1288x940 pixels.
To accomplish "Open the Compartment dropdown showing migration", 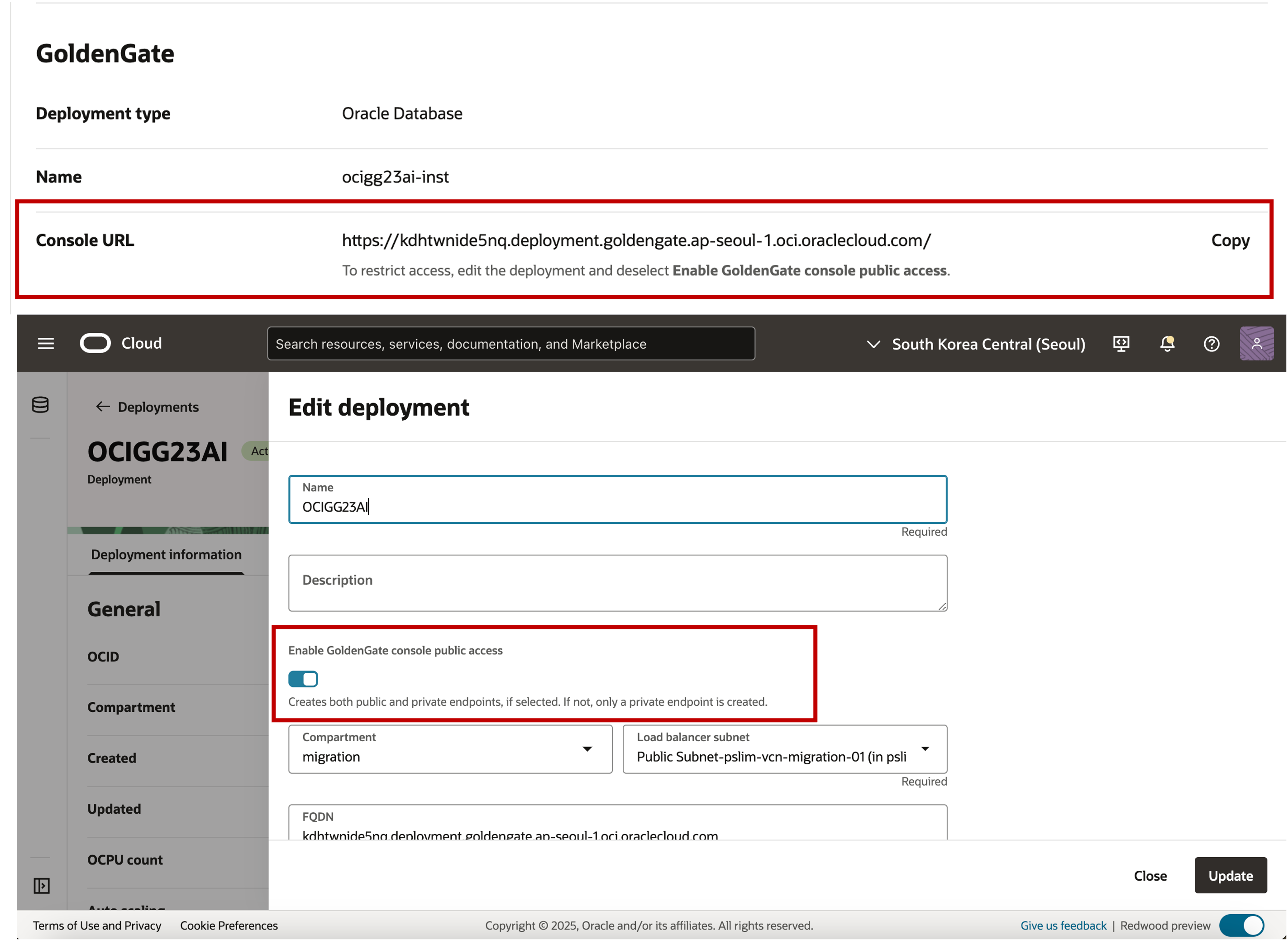I will (450, 749).
